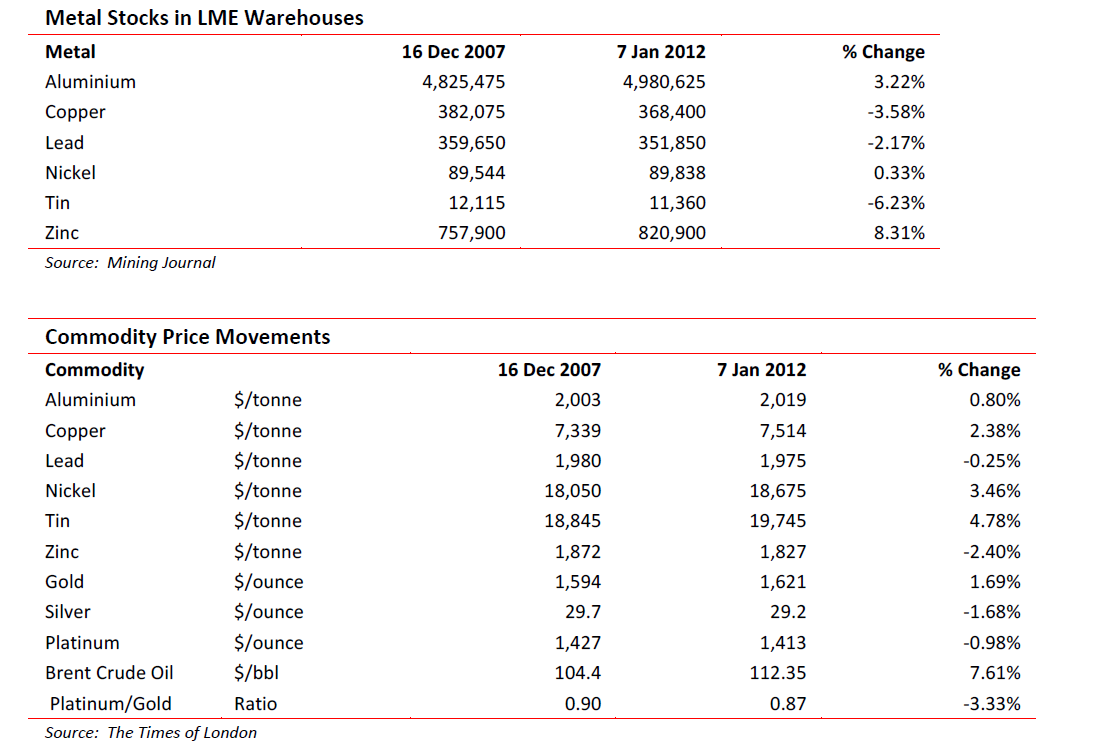Click the 'Commodity' column header
The image size is (1099, 747).
94,370
